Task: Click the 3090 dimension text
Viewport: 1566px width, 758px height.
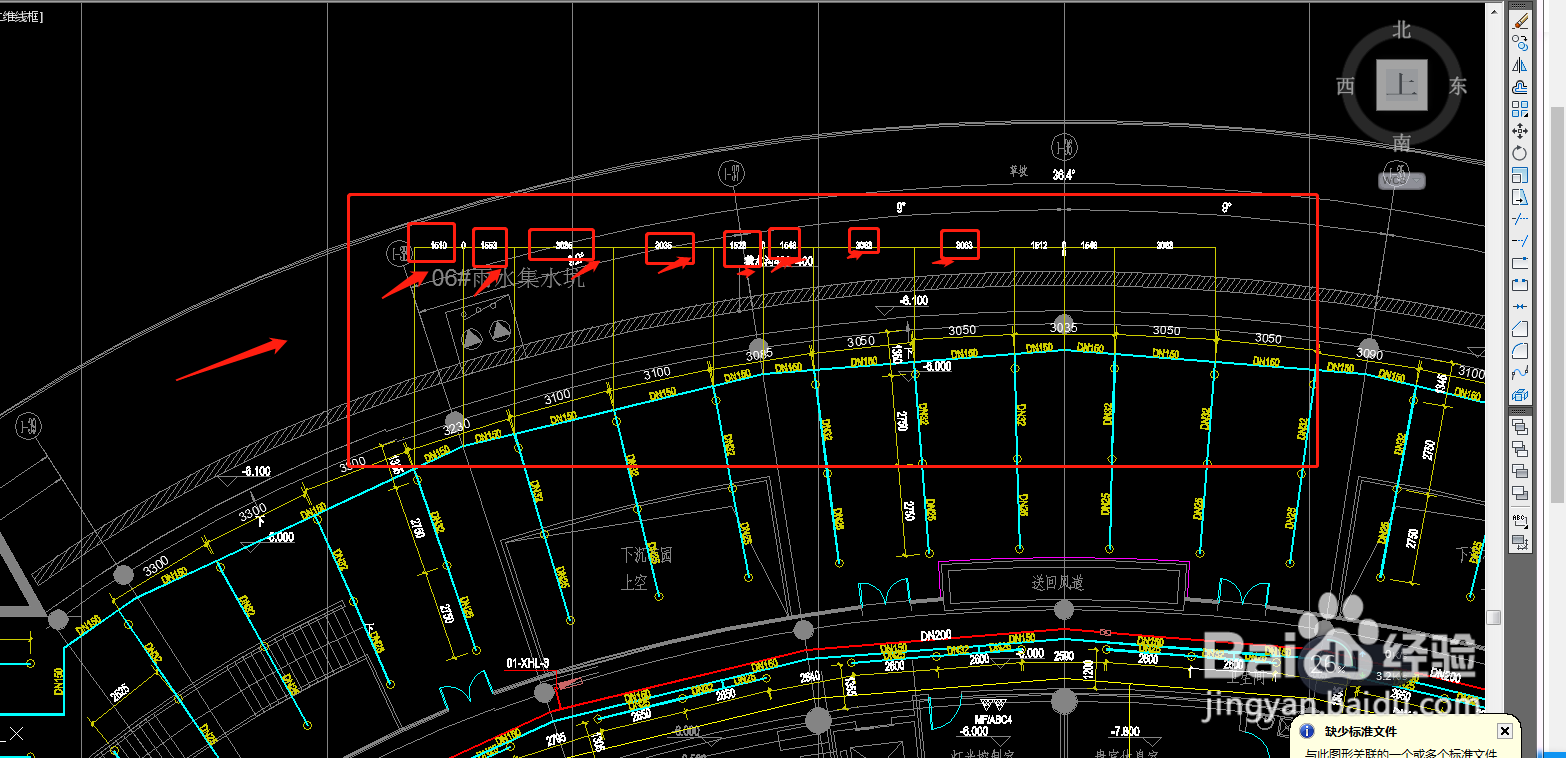Action: [x=1368, y=354]
